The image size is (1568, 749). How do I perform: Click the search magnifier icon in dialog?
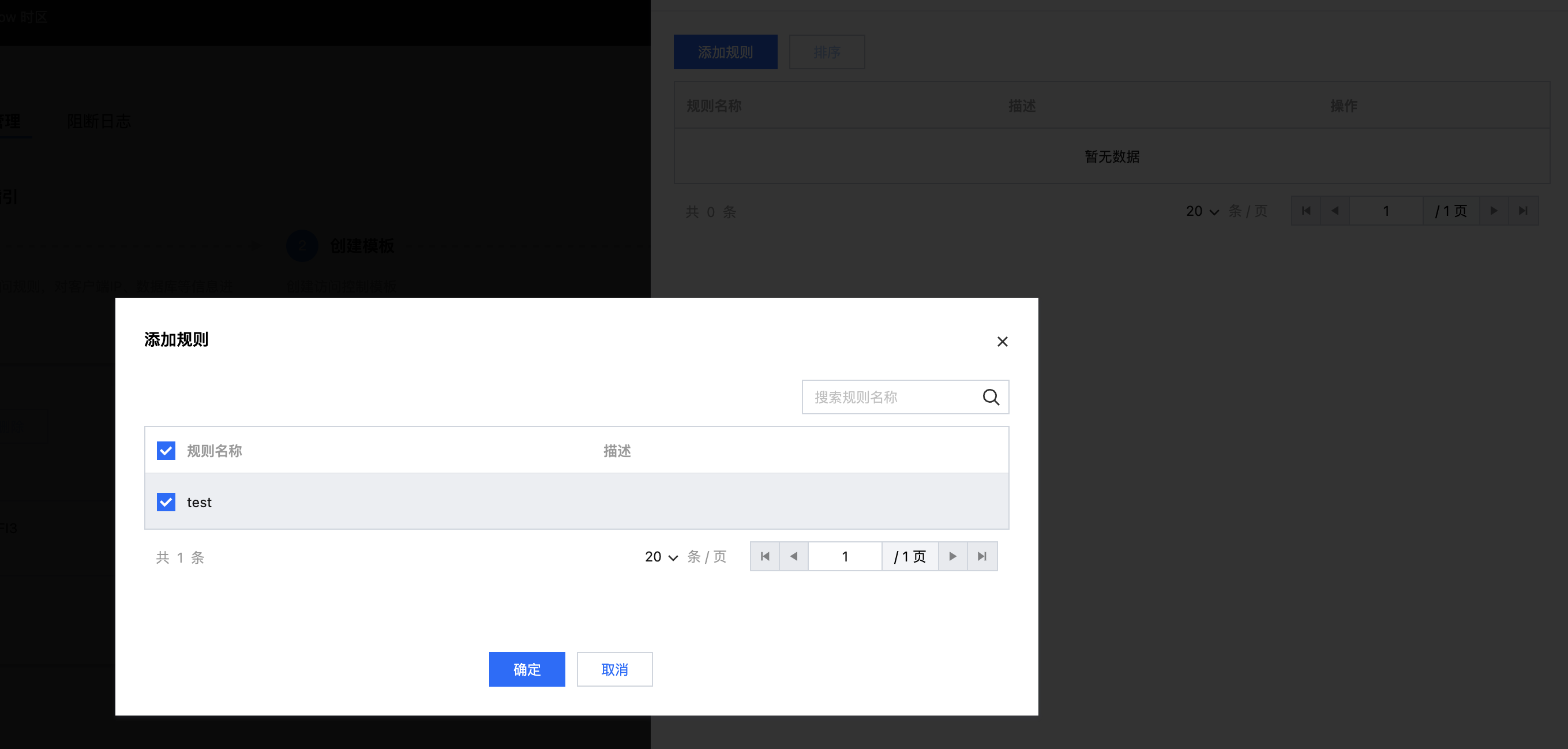point(991,398)
